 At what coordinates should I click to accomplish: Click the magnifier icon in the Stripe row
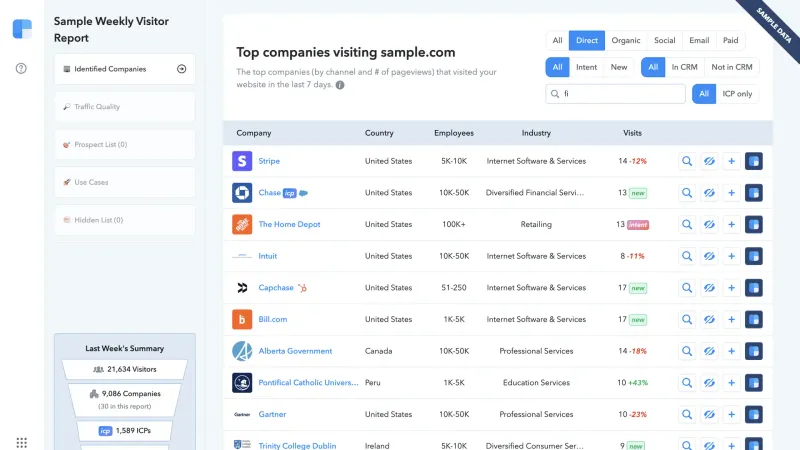tap(687, 161)
